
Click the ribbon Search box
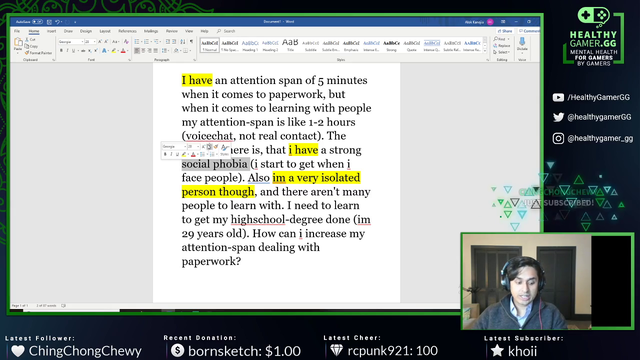tap(227, 31)
